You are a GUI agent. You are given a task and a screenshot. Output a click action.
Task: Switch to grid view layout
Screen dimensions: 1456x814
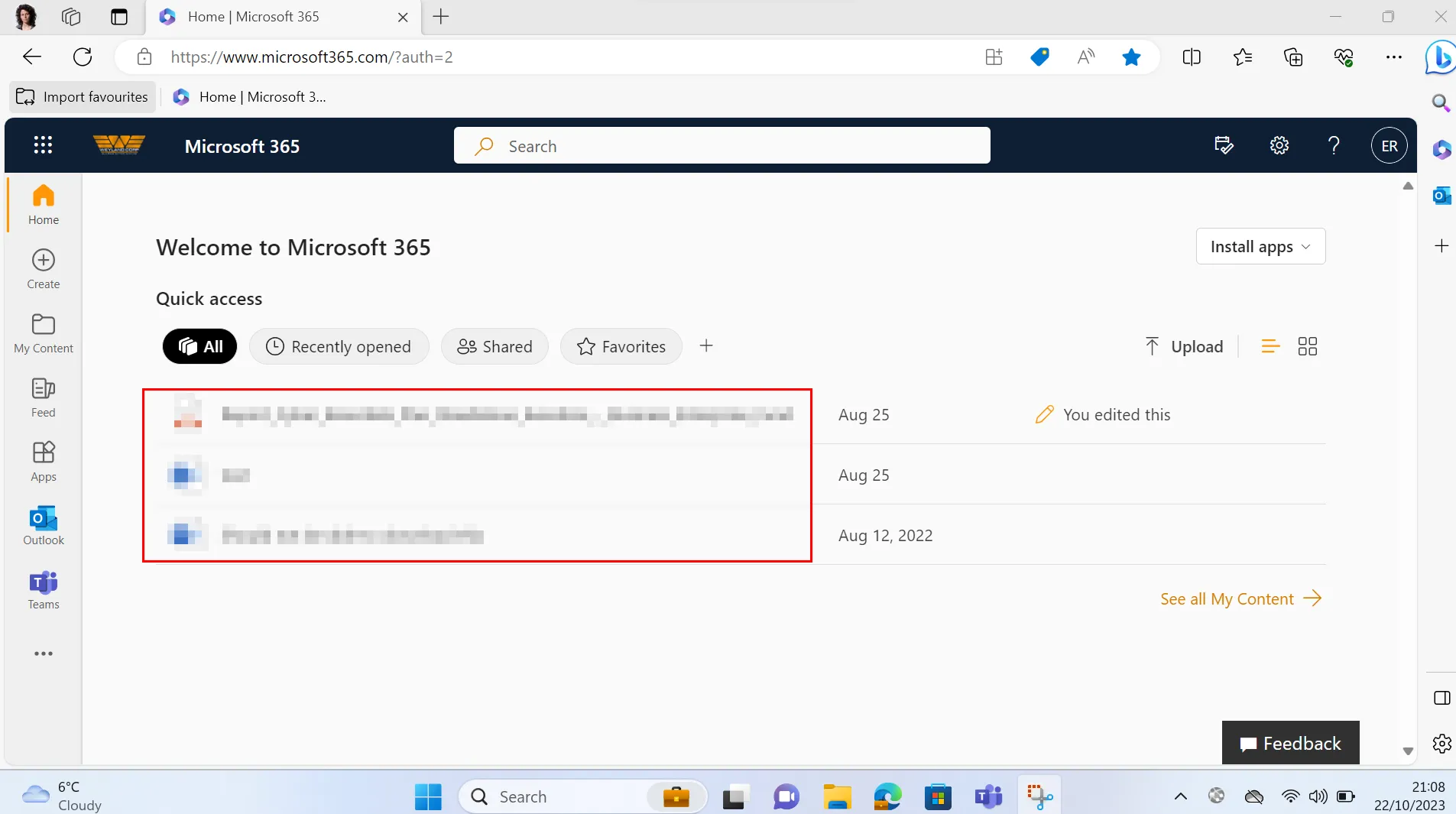click(x=1308, y=346)
